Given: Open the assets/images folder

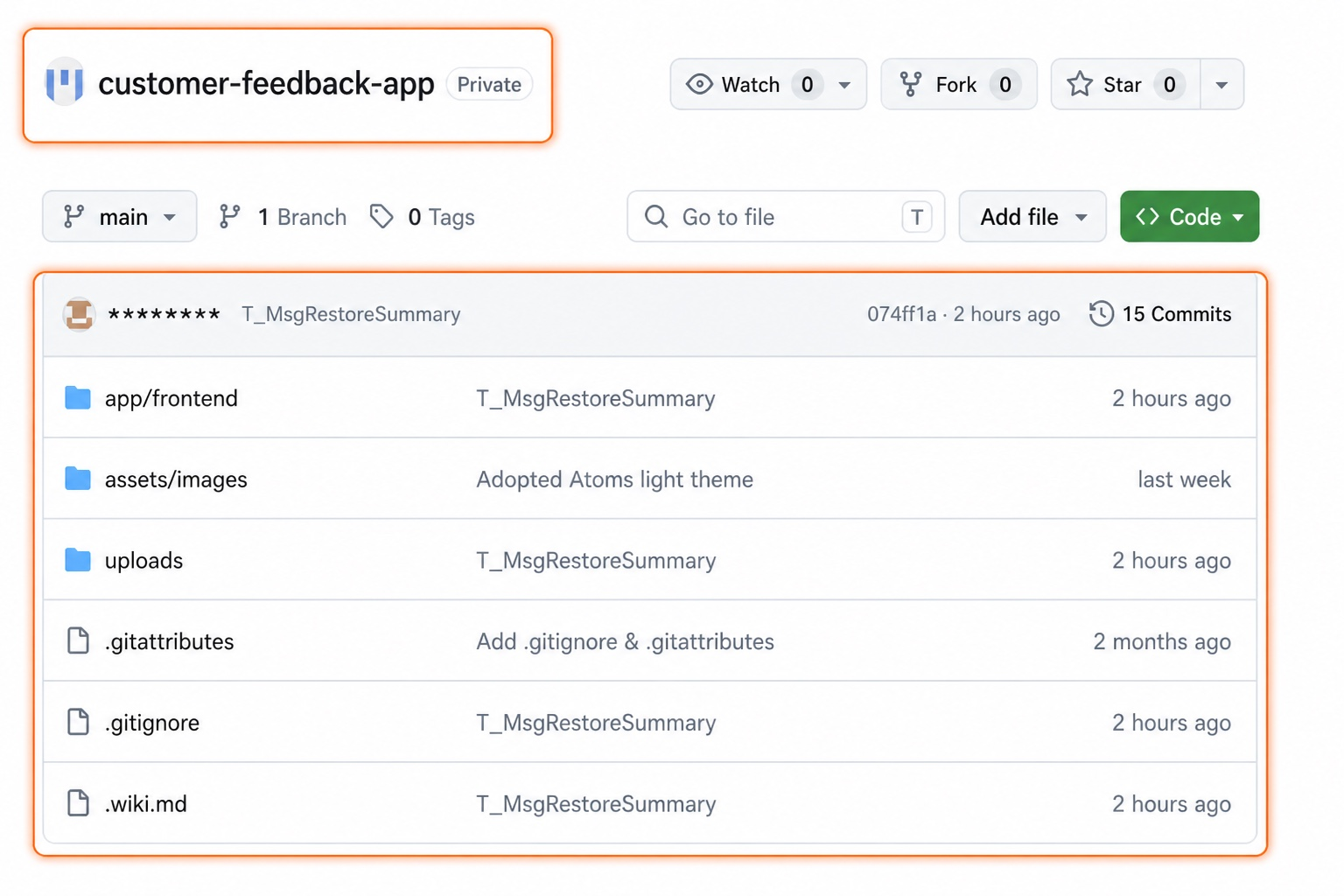Looking at the screenshot, I should [x=176, y=479].
